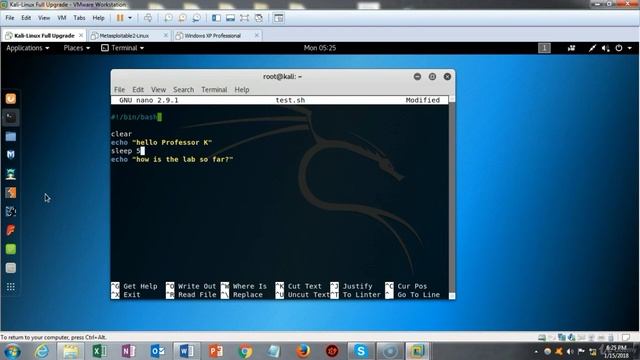
Task: Open the green notes icon in Kali dock
Action: [x=11, y=249]
